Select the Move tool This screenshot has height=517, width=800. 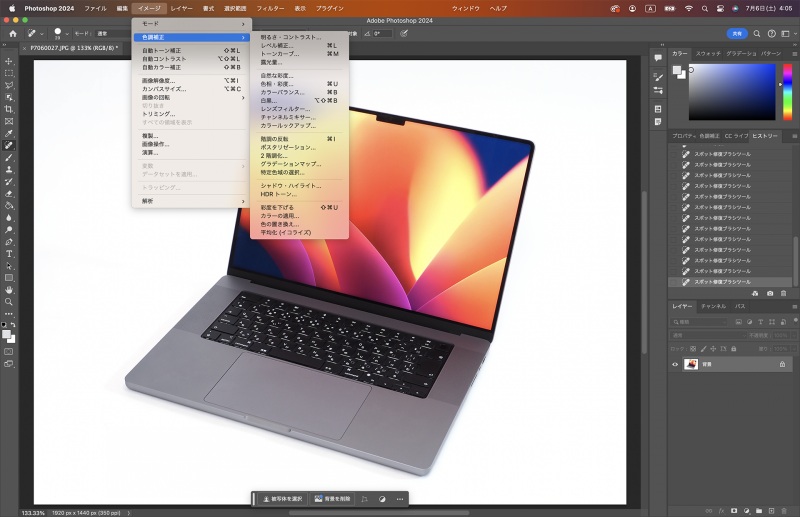(9, 61)
